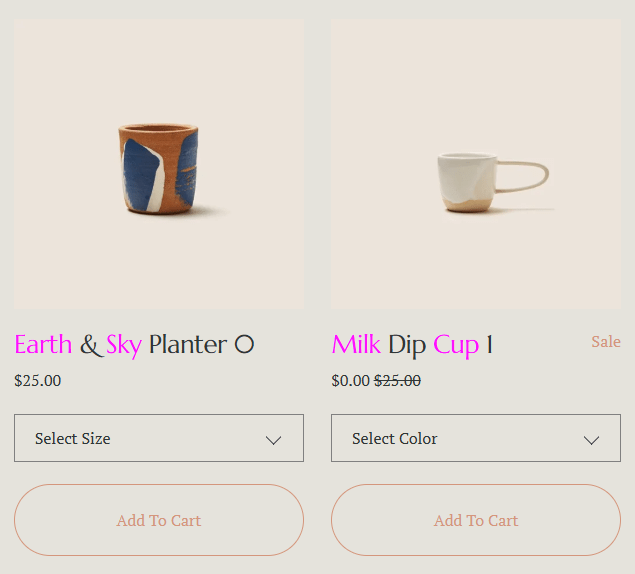Click the white mug with the handle

493,182
